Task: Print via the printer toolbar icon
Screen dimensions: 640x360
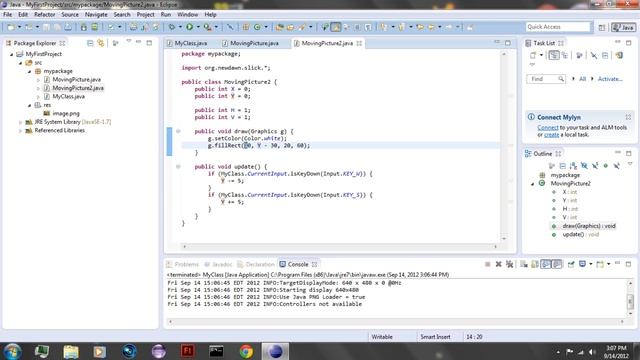Action: point(68,27)
